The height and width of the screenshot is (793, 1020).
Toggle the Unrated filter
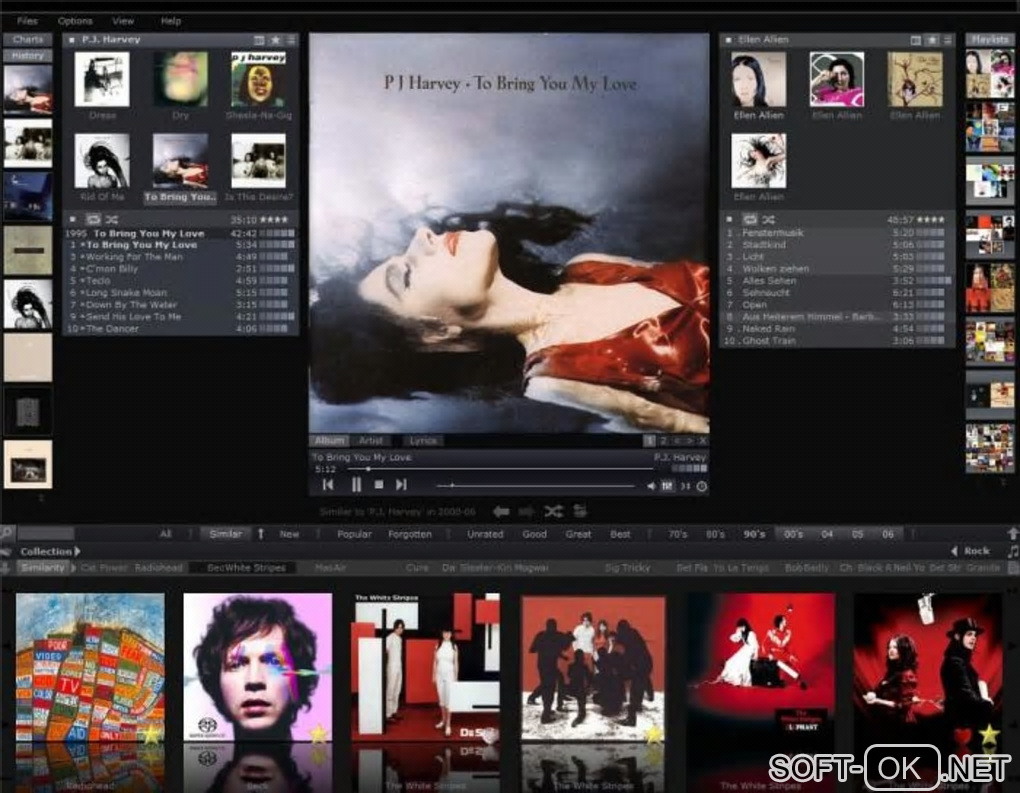point(485,534)
